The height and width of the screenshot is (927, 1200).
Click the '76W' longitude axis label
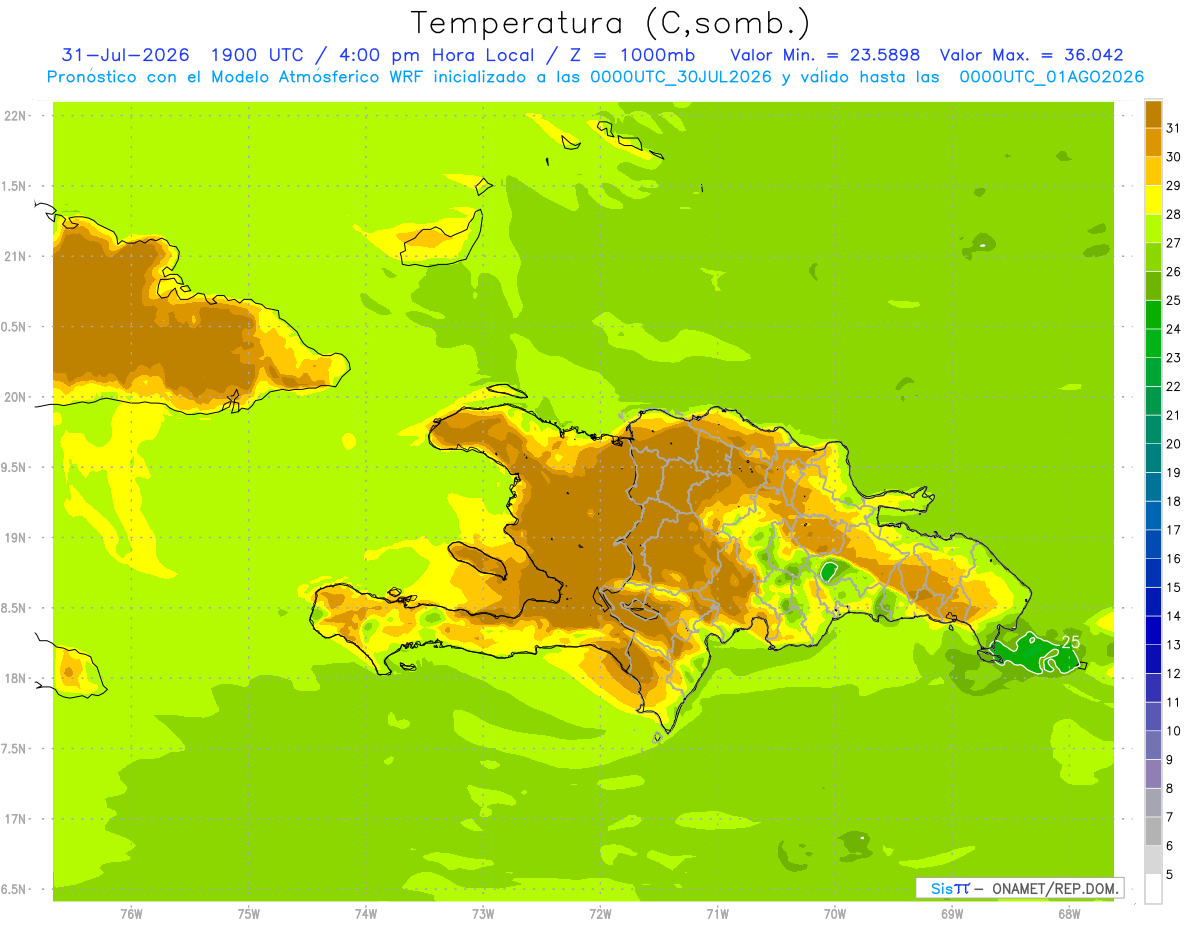(x=131, y=914)
